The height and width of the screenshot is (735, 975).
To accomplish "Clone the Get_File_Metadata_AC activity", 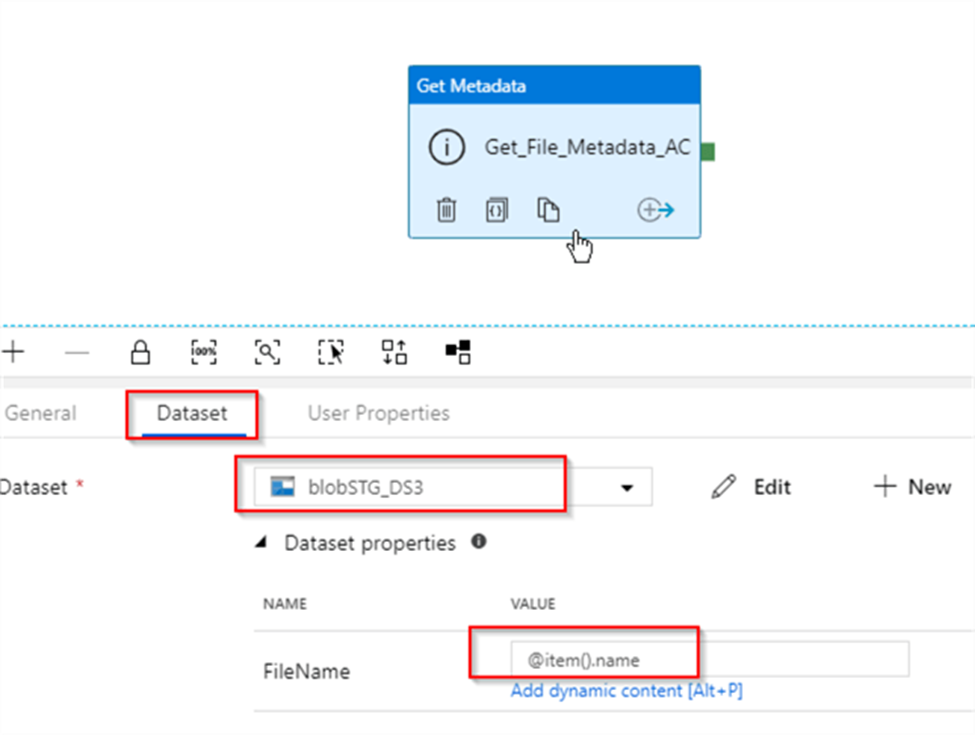I will (548, 210).
